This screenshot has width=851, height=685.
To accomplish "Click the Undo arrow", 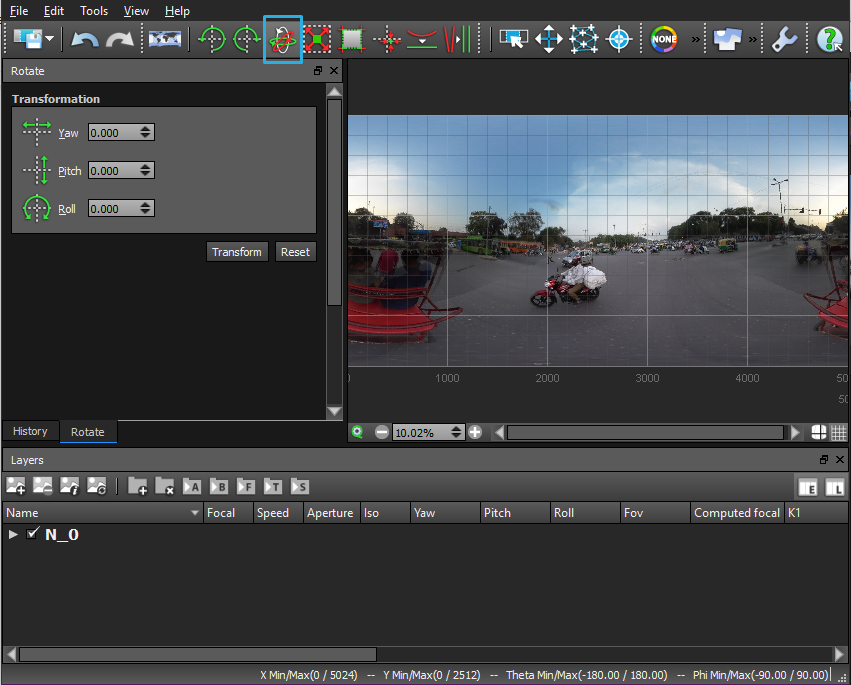I will tap(85, 39).
